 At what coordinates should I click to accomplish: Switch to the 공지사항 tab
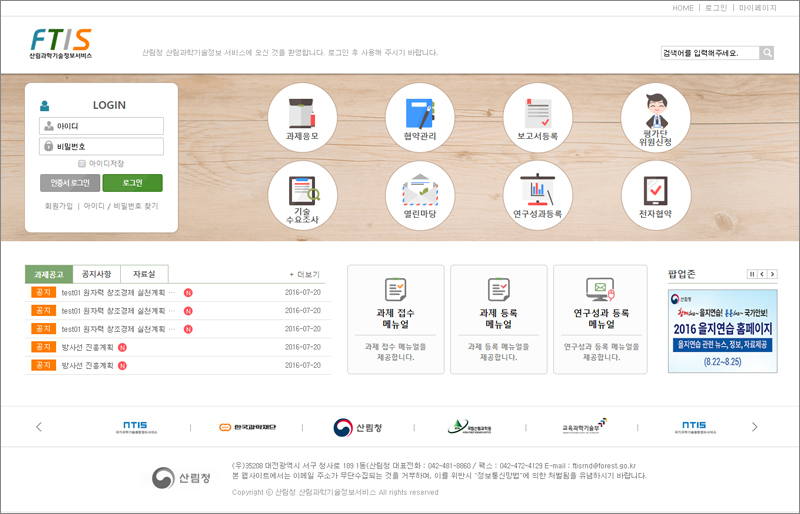tap(97, 274)
